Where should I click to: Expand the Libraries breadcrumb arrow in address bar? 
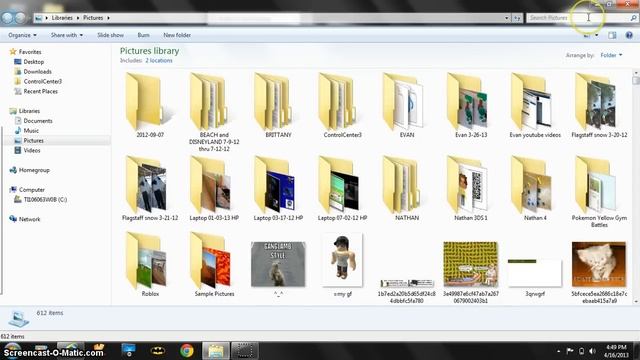pos(78,18)
